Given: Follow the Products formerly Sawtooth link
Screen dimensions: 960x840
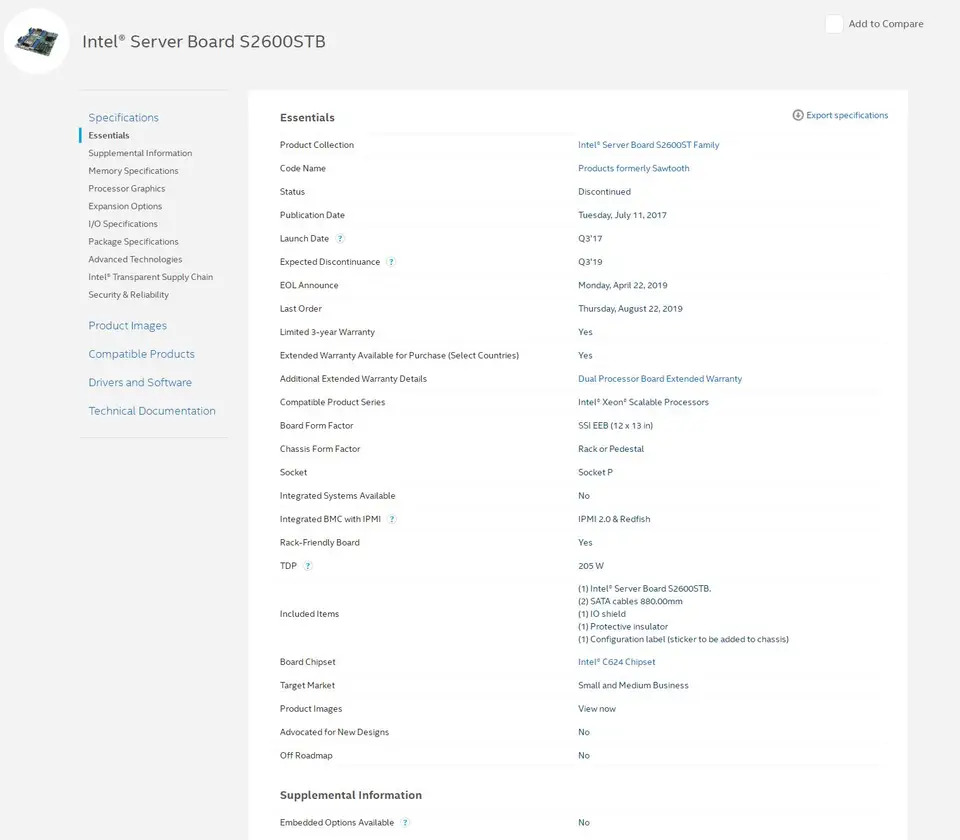Looking at the screenshot, I should [634, 168].
